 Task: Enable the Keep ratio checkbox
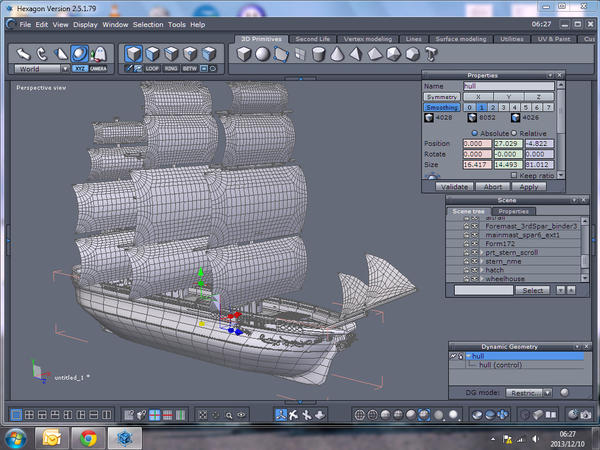[514, 175]
